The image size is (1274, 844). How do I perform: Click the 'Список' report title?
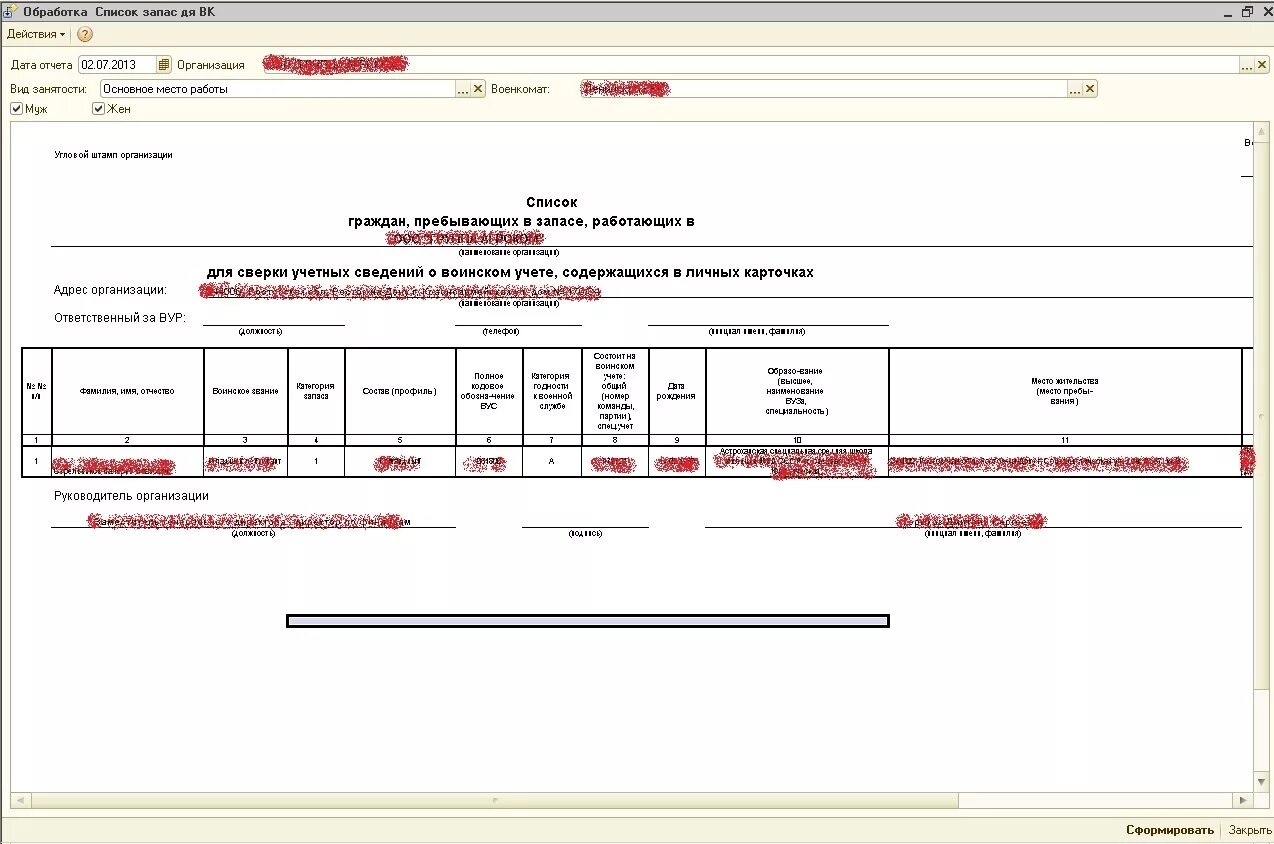click(552, 203)
